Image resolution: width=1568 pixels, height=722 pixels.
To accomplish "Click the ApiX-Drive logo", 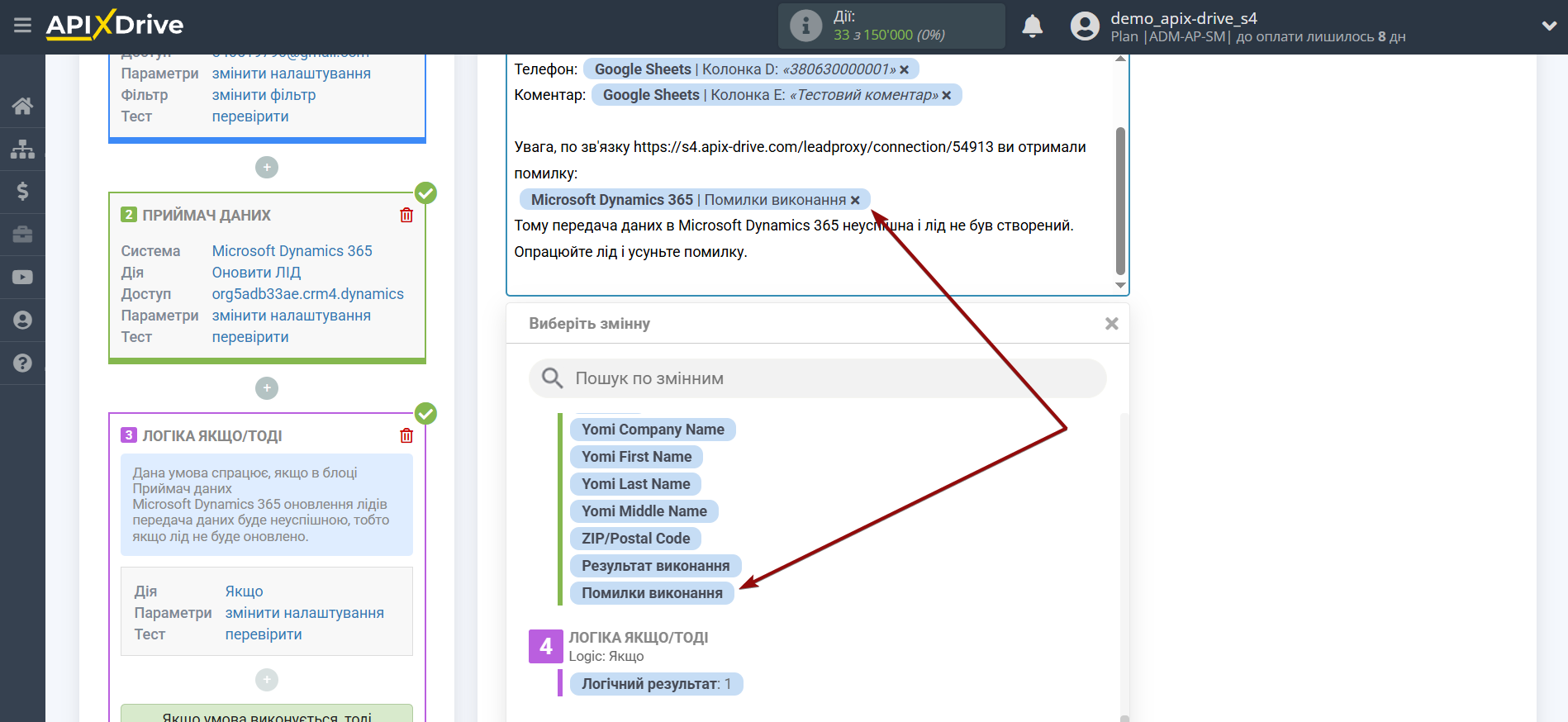I will (x=115, y=25).
